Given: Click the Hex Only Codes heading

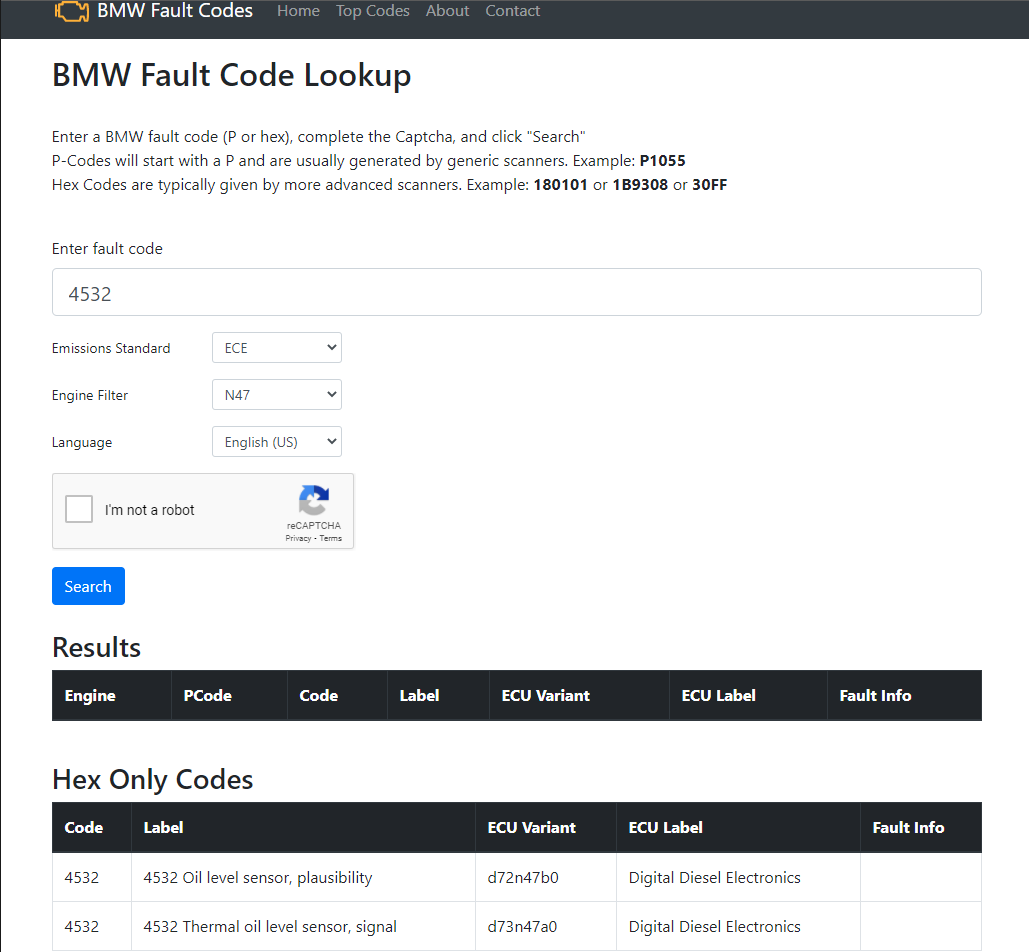Looking at the screenshot, I should pyautogui.click(x=152, y=779).
